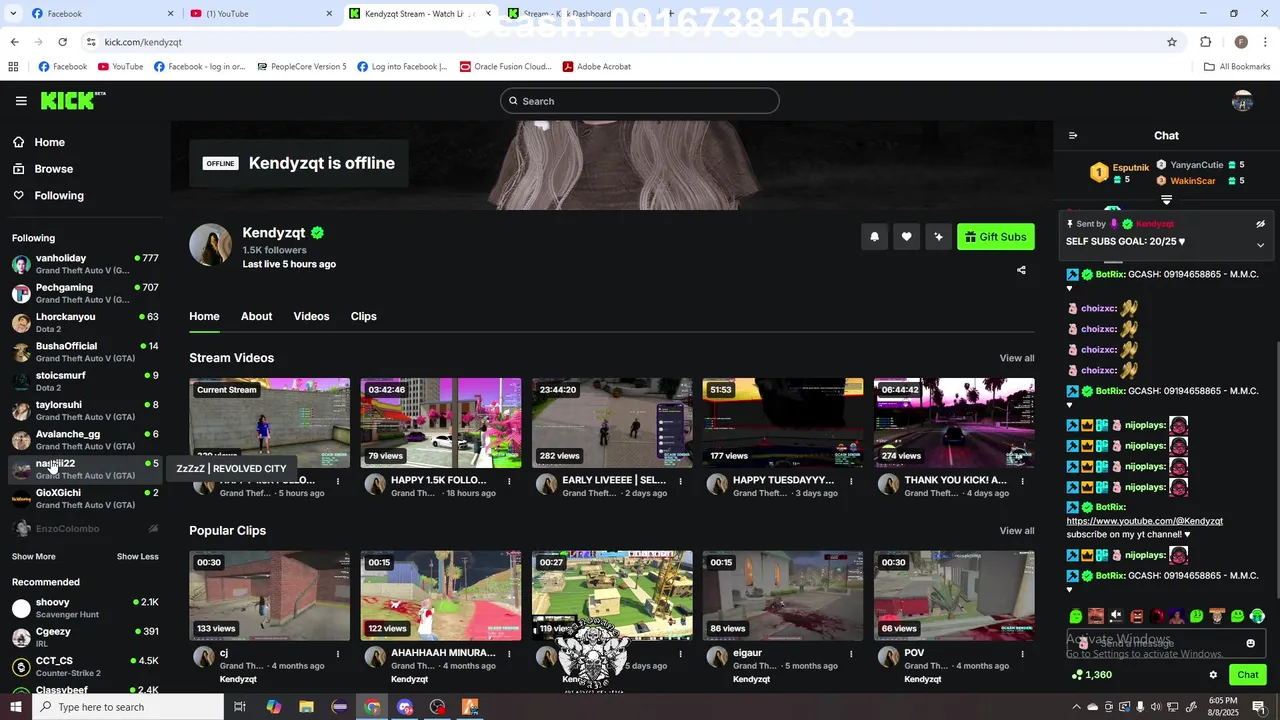Select the muted speaker emote
1280x720 pixels.
1116,616
